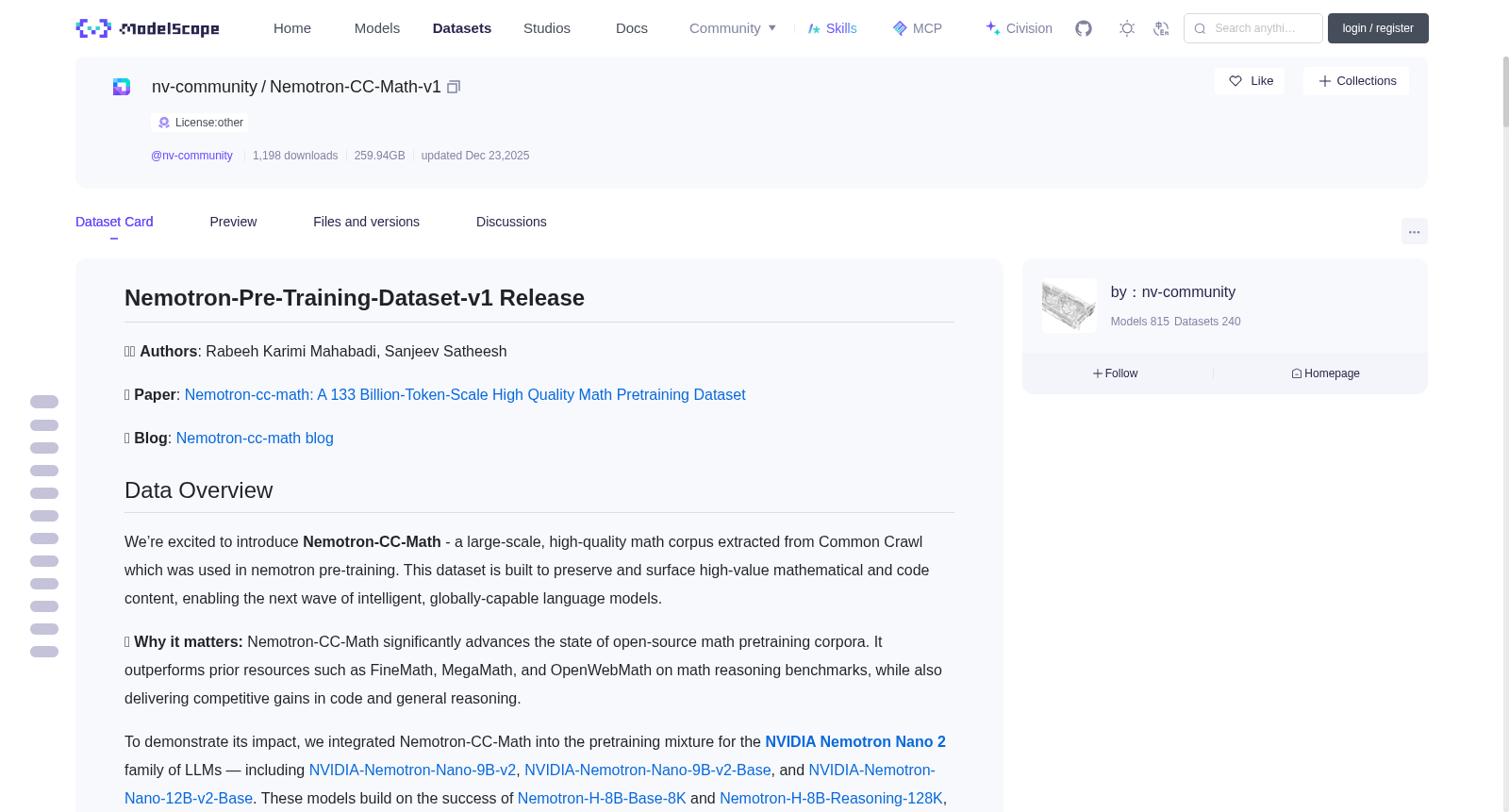Click the 259.94GB size text
Viewport: 1509px width, 812px height.
point(380,156)
